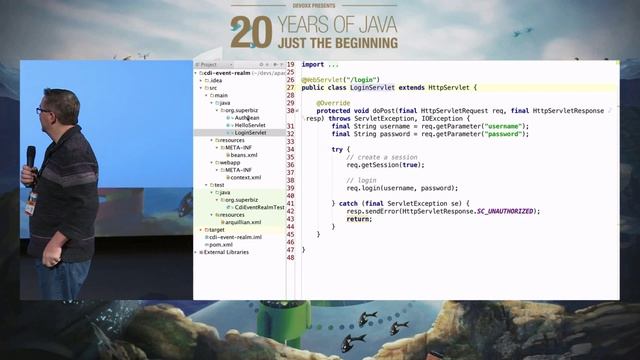Image resolution: width=640 pixels, height=360 pixels.
Task: Collapse the test folder arrow
Action: click(x=207, y=185)
